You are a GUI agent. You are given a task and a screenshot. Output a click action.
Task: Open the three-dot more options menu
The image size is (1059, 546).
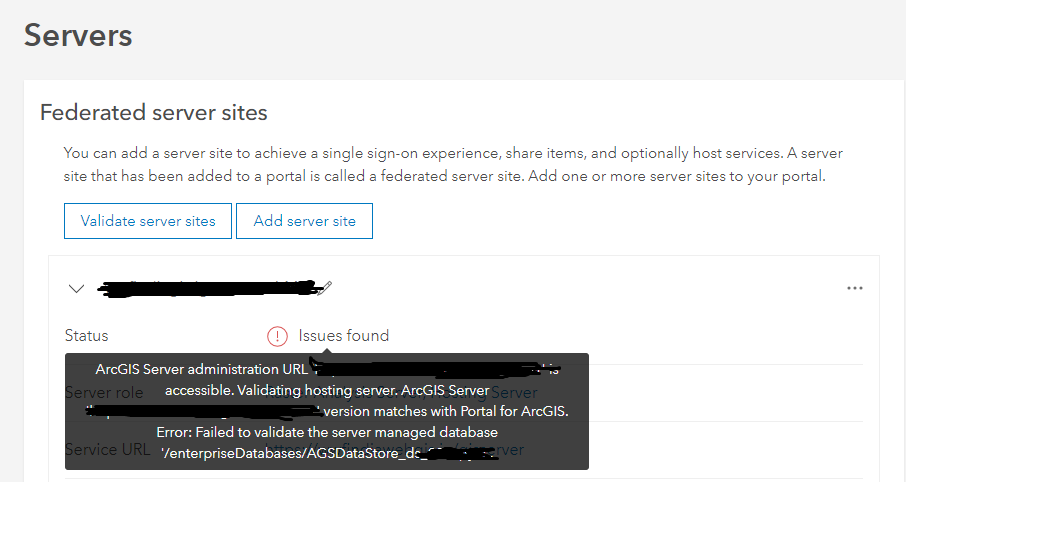[x=854, y=288]
